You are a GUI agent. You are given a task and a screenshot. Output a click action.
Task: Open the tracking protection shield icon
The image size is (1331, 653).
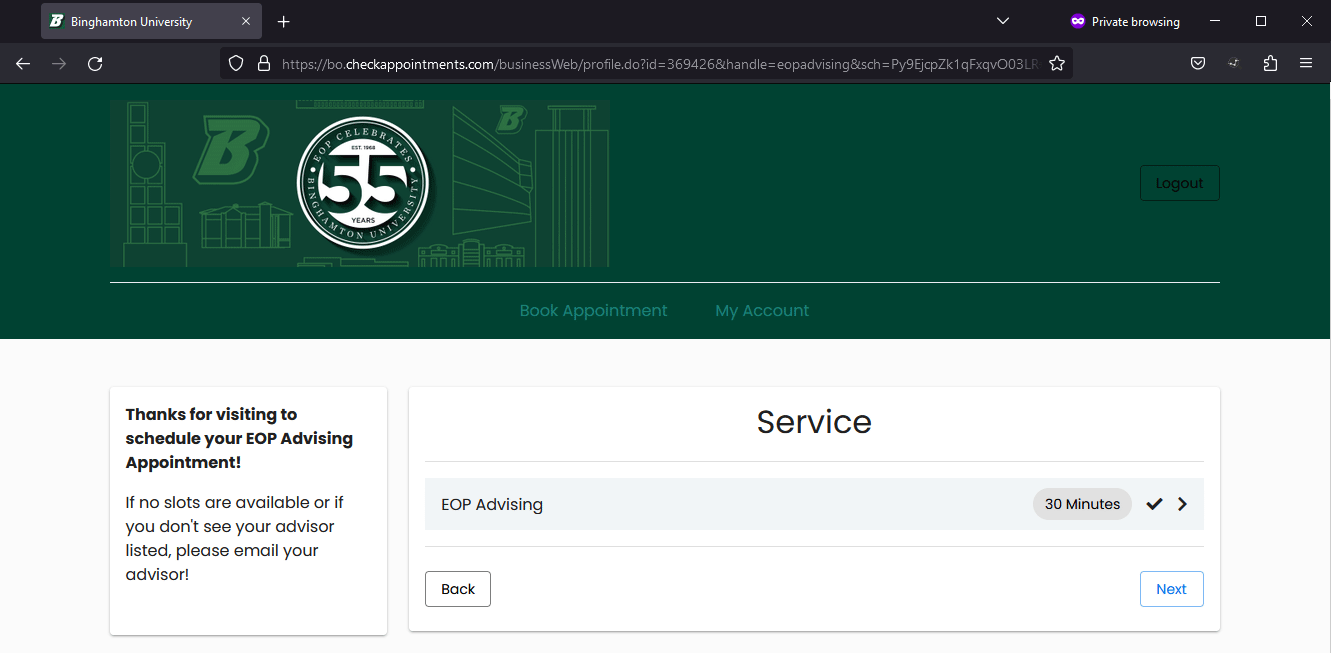[236, 64]
